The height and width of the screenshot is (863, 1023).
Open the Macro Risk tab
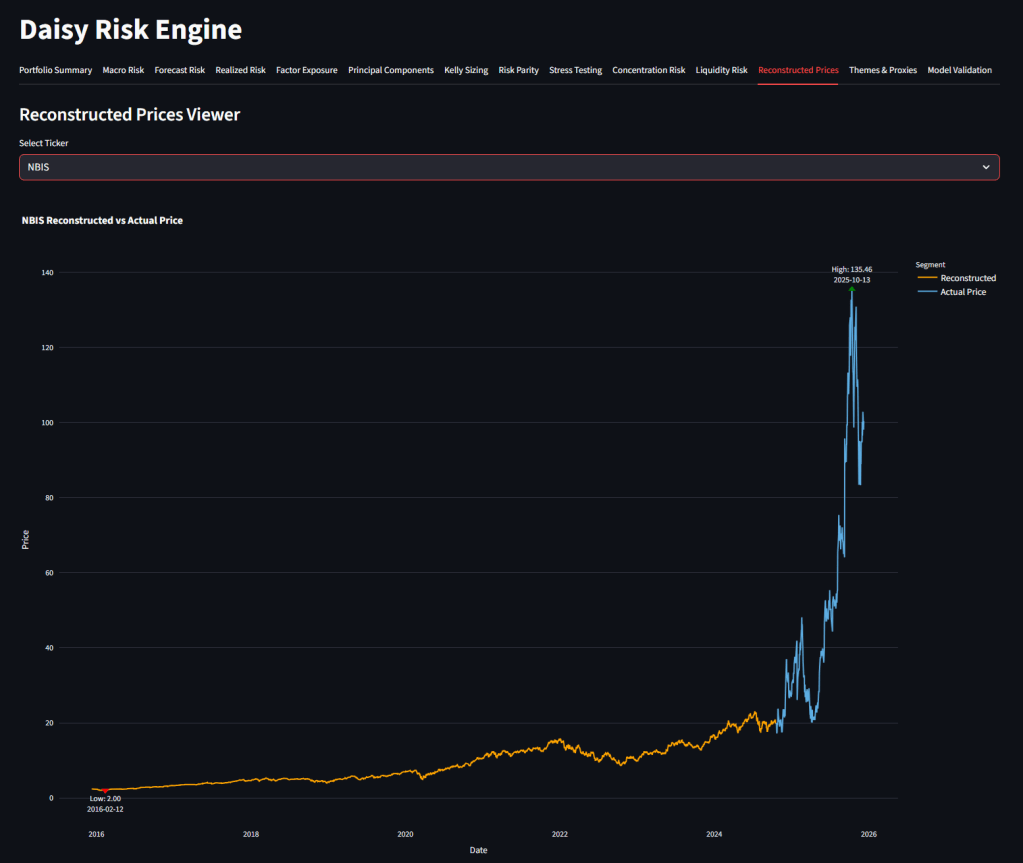tap(123, 70)
